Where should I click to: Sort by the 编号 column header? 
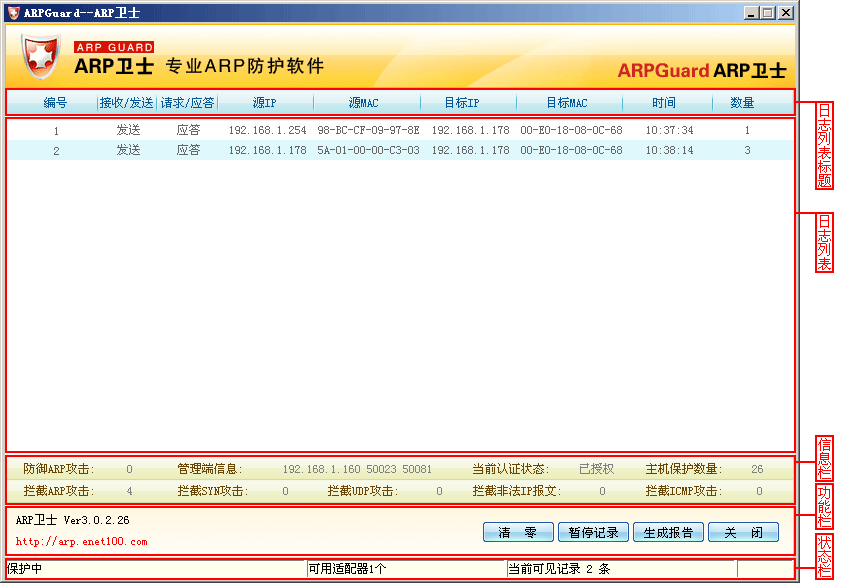tap(55, 102)
